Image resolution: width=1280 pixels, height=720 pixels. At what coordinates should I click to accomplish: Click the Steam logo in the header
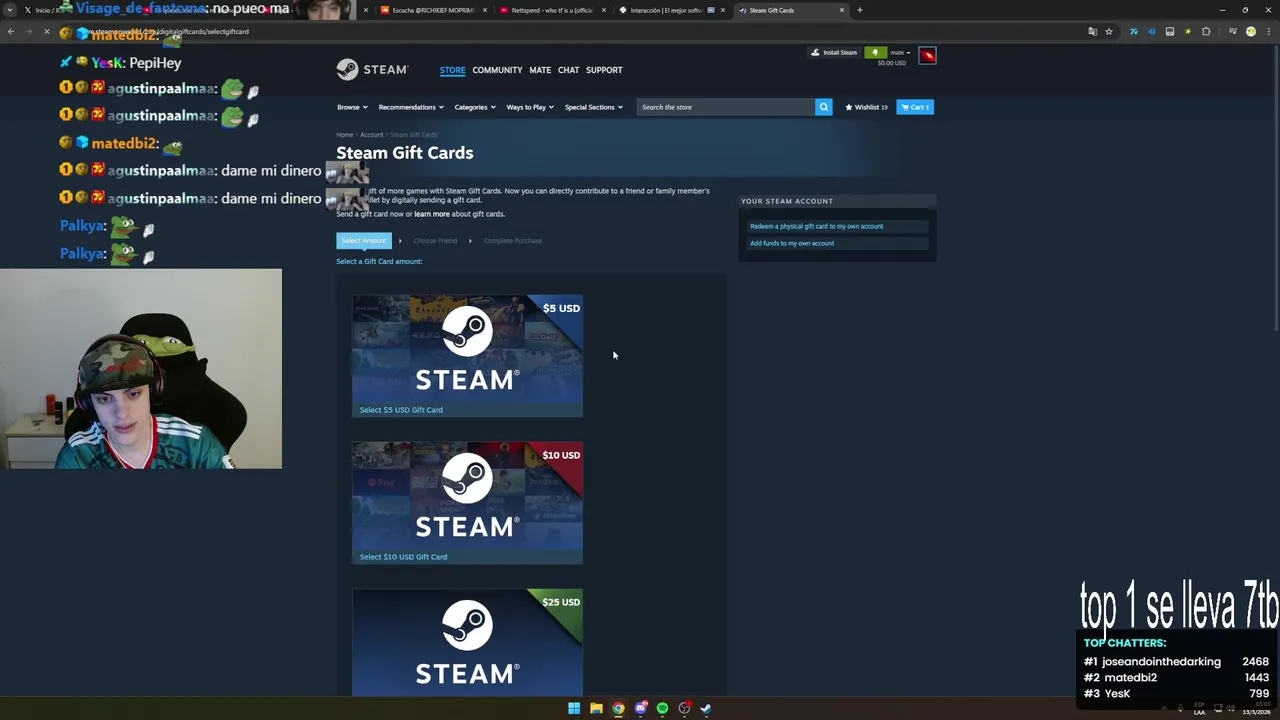pyautogui.click(x=372, y=69)
